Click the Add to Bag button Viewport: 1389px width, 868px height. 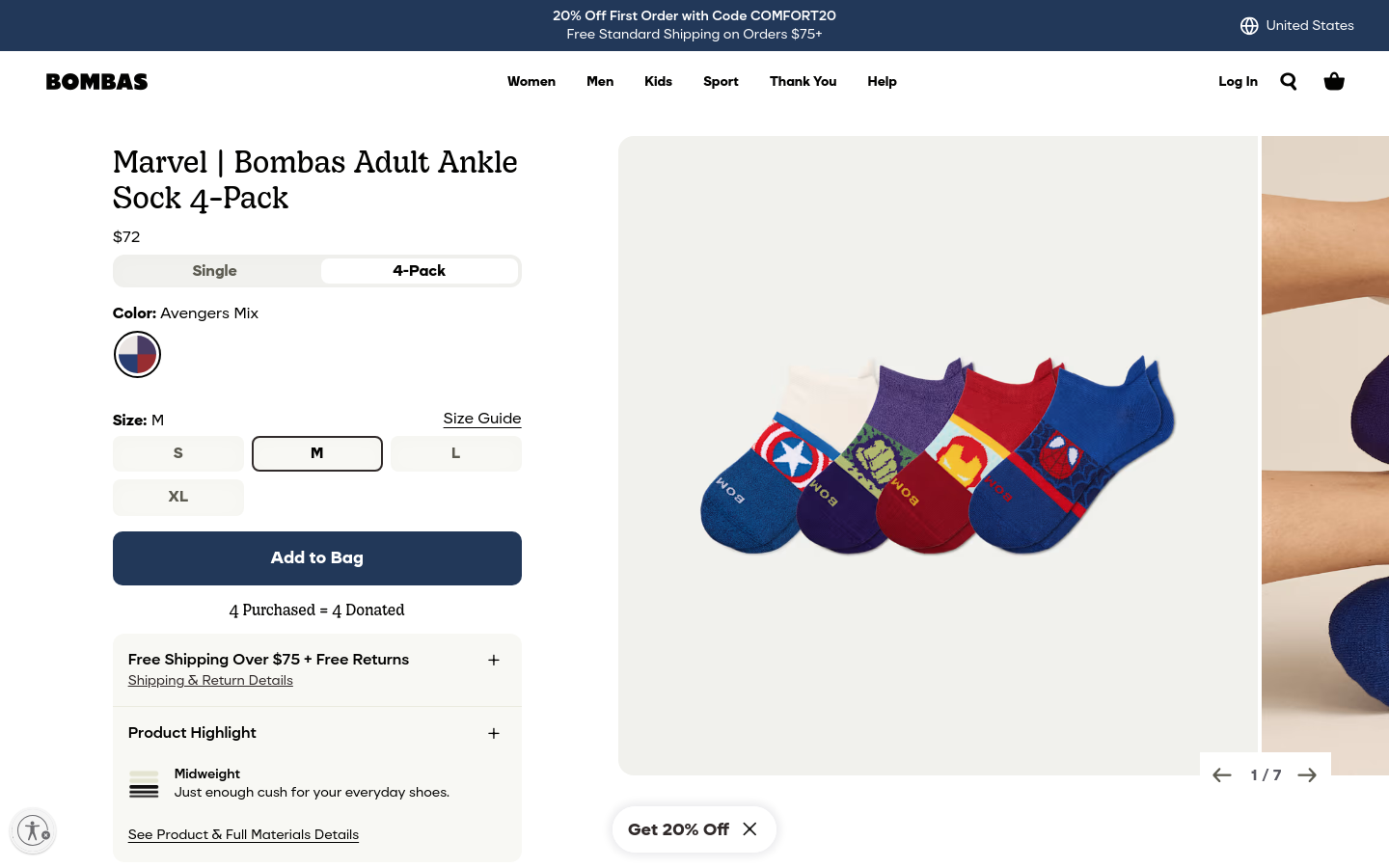(317, 558)
